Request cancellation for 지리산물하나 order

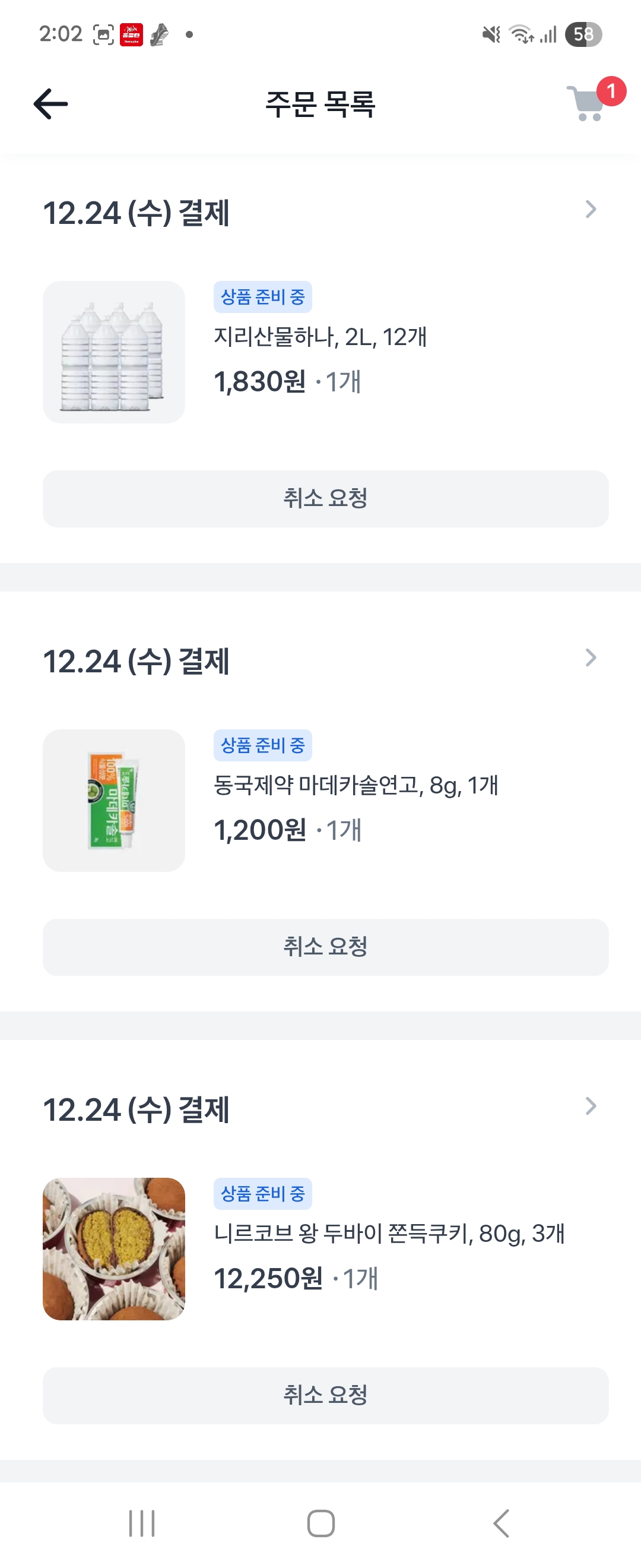(325, 498)
